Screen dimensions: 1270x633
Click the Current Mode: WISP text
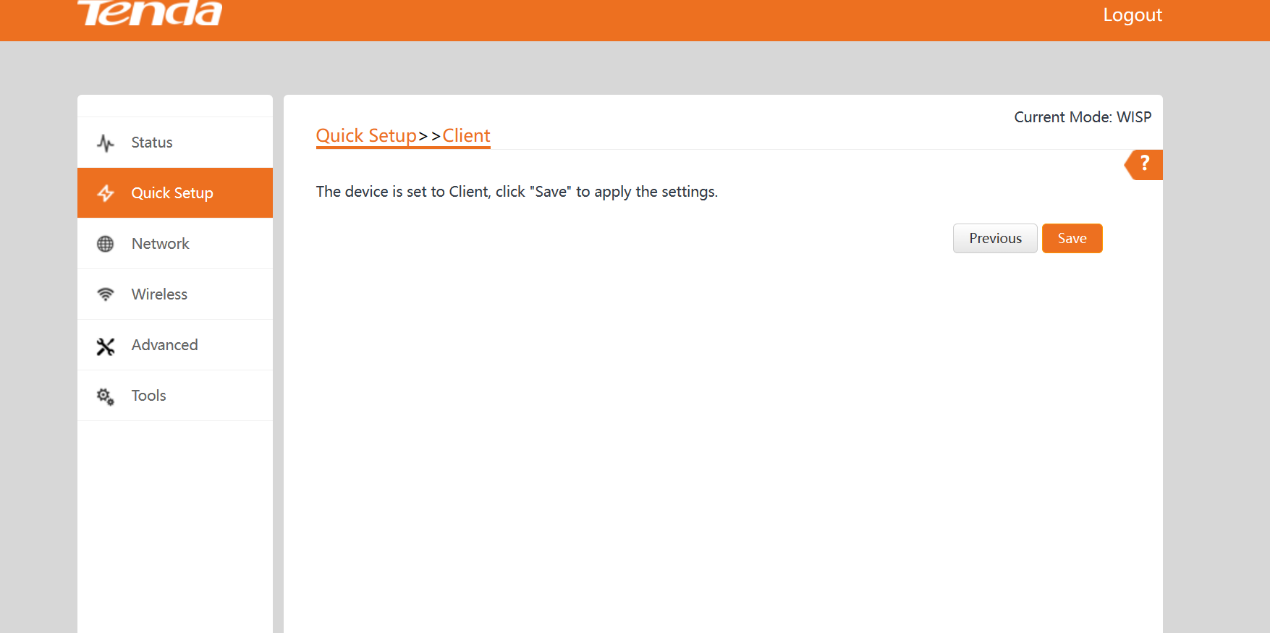point(1082,117)
